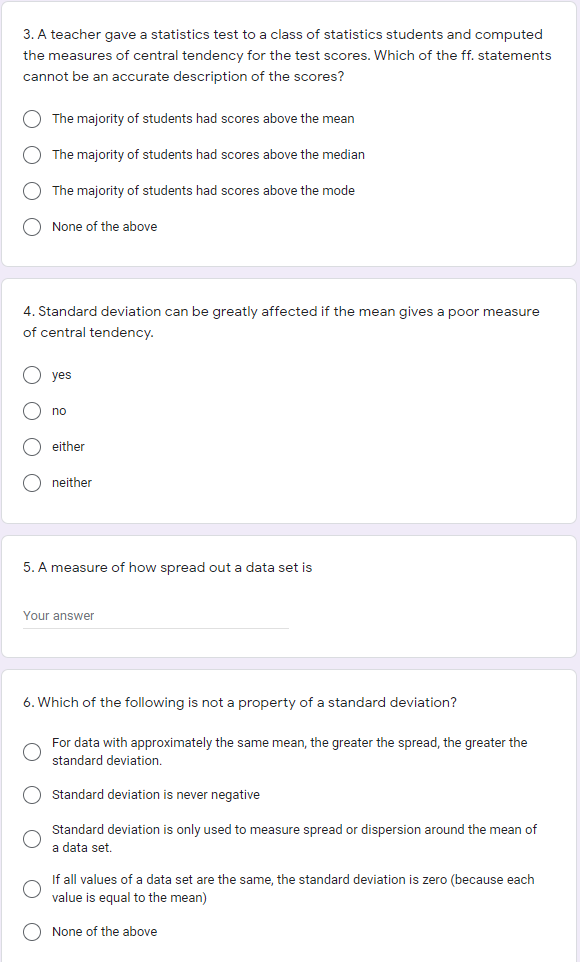The width and height of the screenshot is (580, 962).
Task: Select 'The majority of students had scores above the mode'
Action: pyautogui.click(x=31, y=190)
